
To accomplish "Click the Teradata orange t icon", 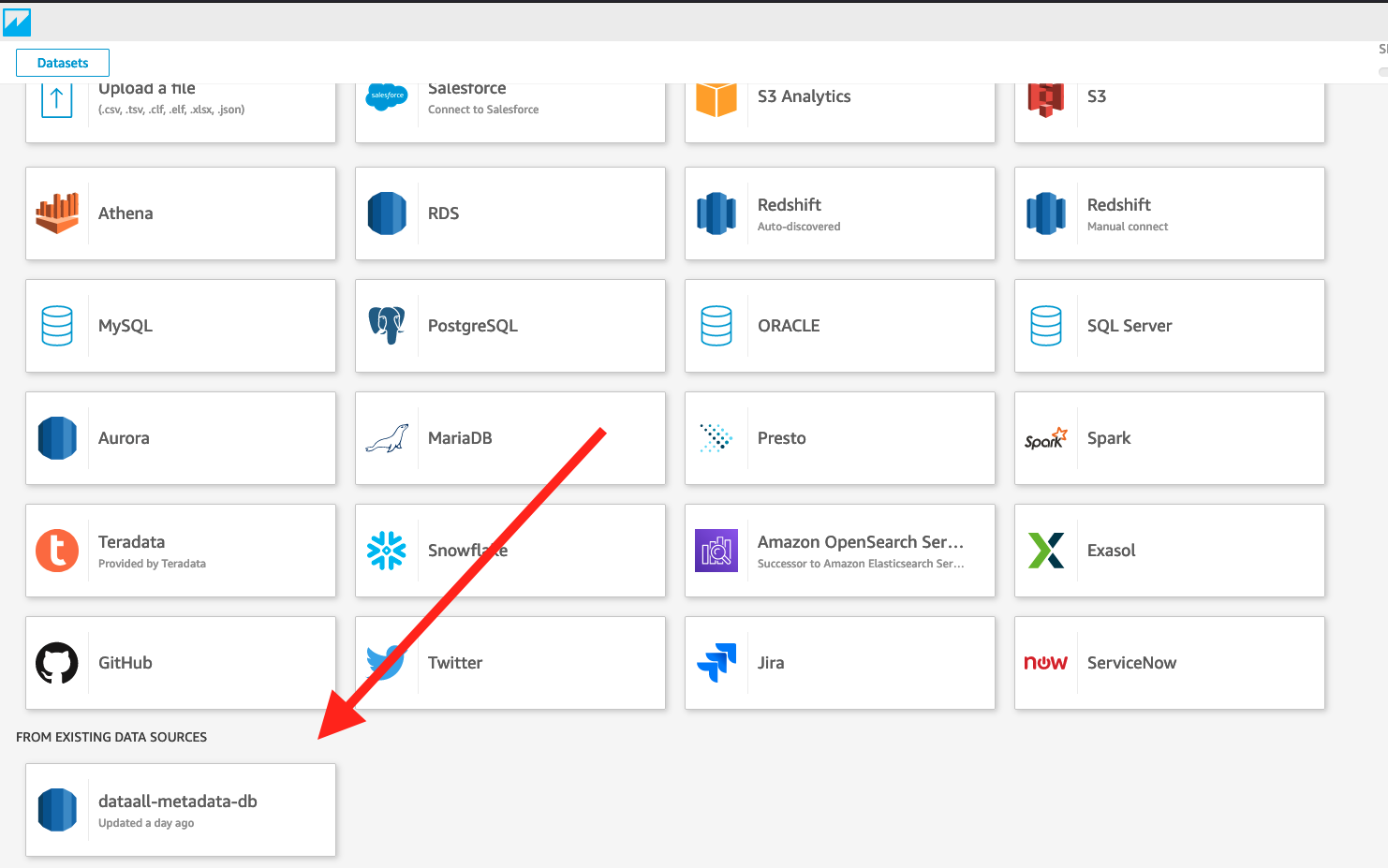I will click(57, 551).
